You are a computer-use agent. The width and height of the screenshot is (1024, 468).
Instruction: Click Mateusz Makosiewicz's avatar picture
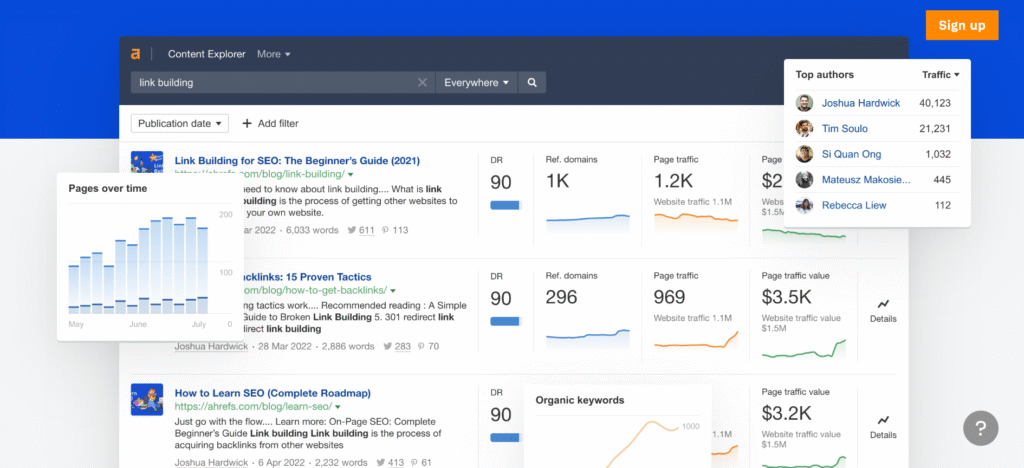pos(804,179)
